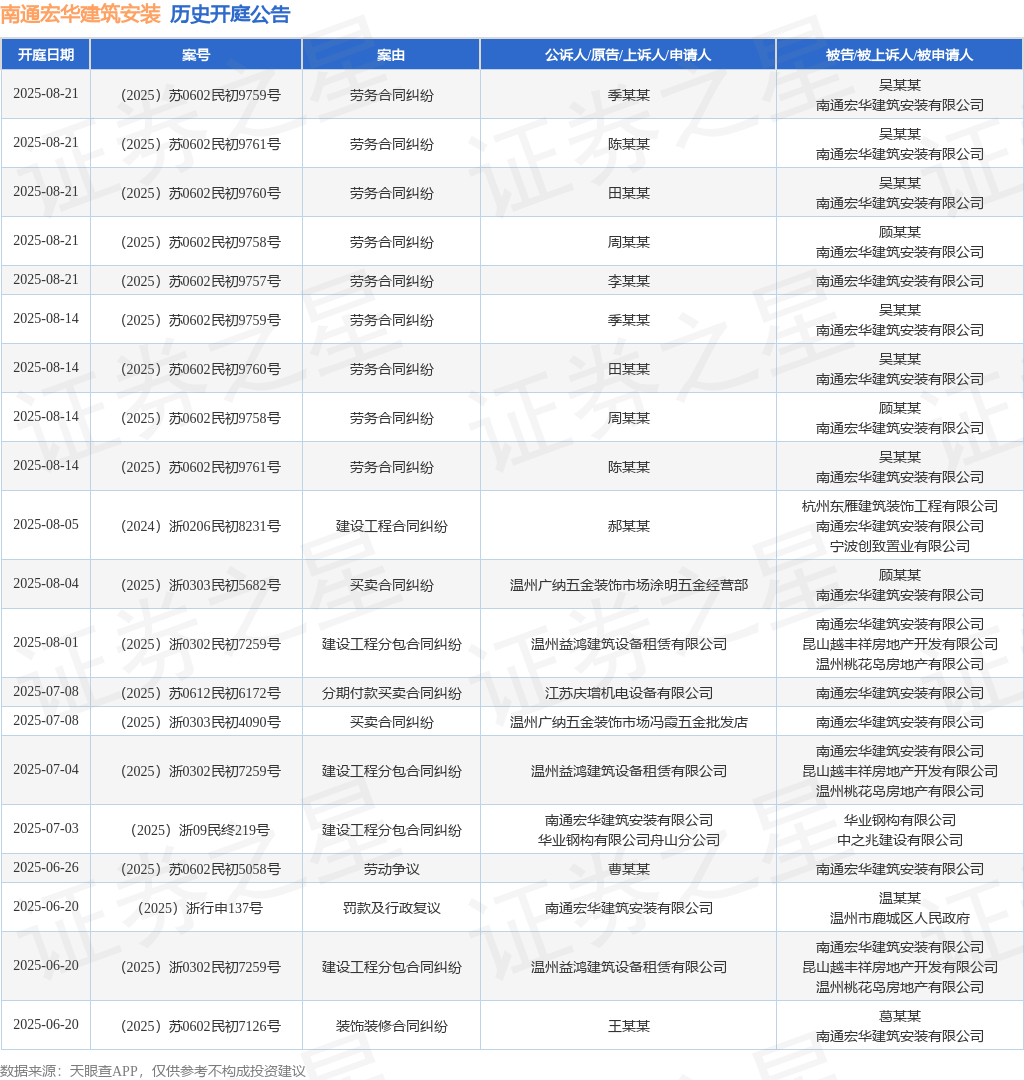Open the 南通宏华建筑安装 title link

(x=81, y=14)
